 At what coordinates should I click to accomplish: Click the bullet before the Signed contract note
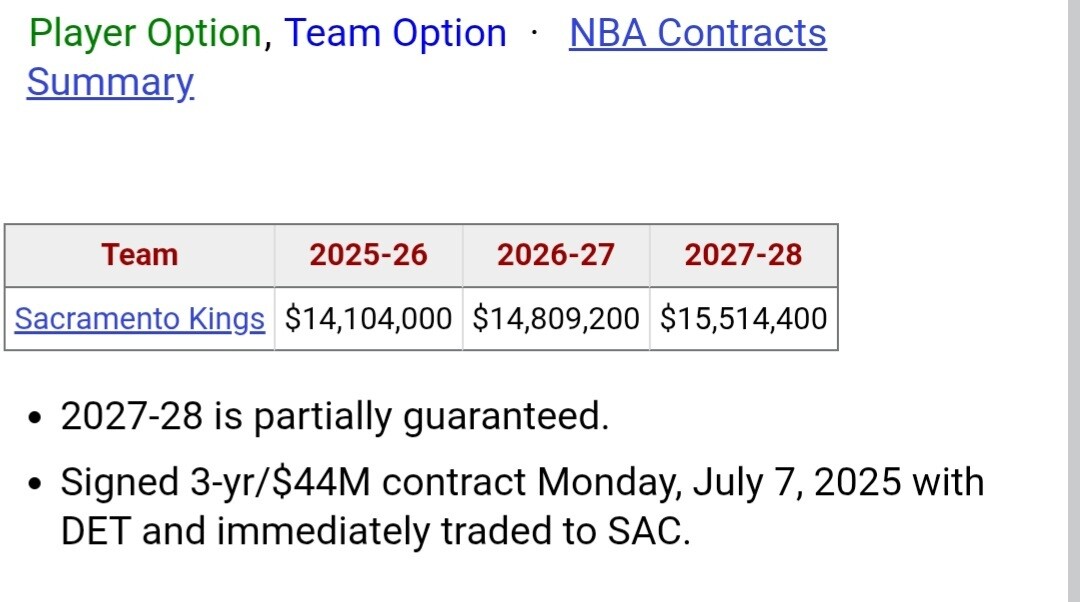click(35, 483)
